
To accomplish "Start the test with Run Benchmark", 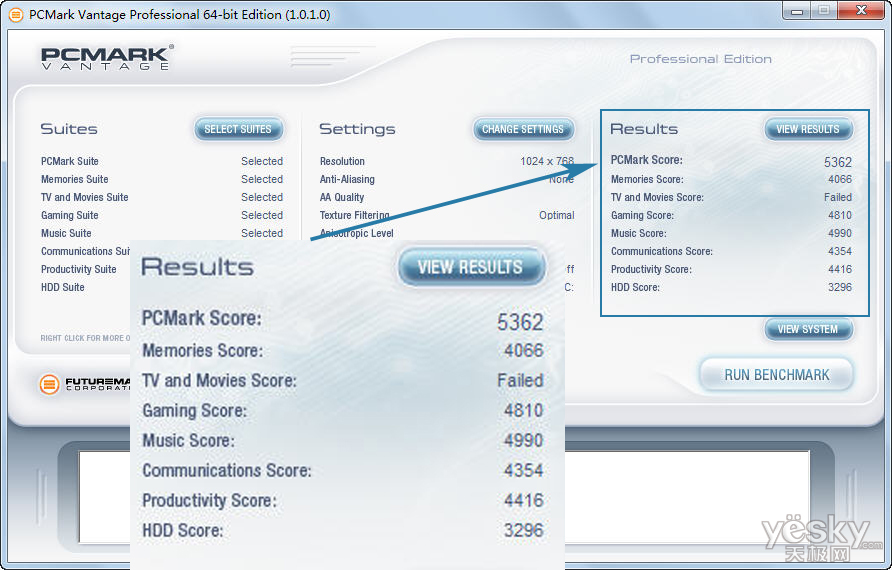I will click(777, 375).
